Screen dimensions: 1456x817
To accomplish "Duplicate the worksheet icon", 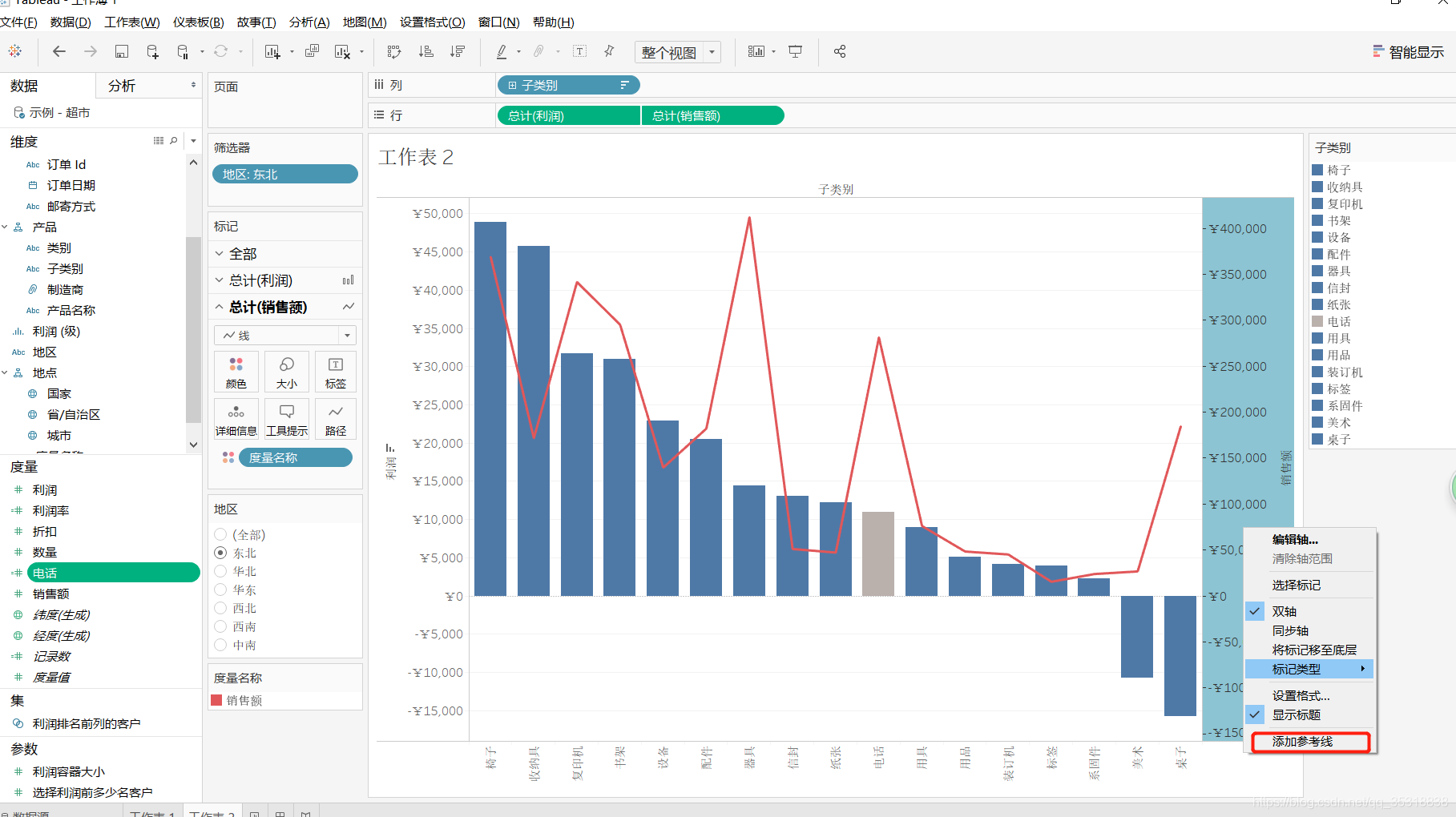I will coord(313,51).
